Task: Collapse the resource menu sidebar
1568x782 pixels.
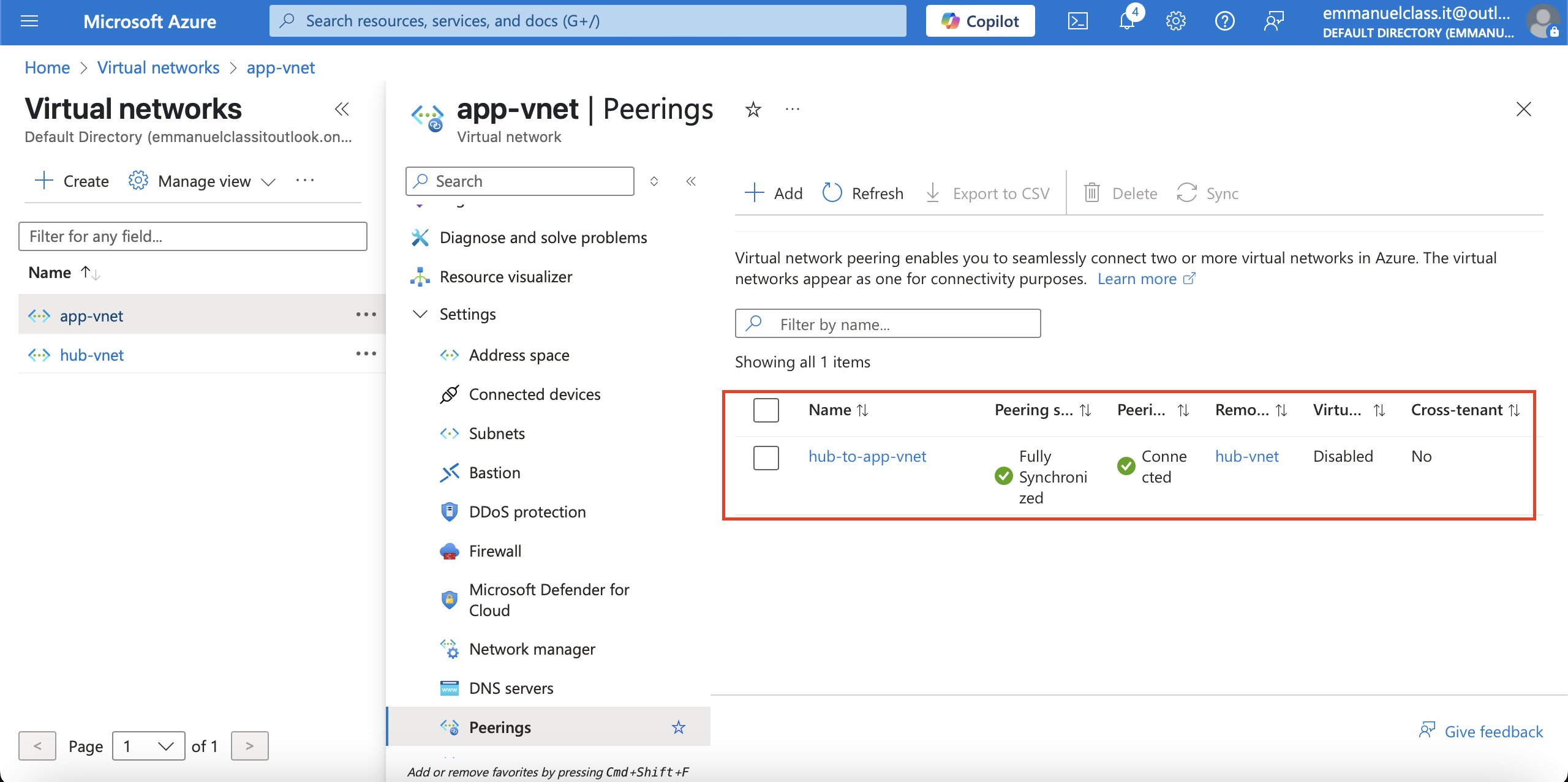Action: (x=691, y=181)
